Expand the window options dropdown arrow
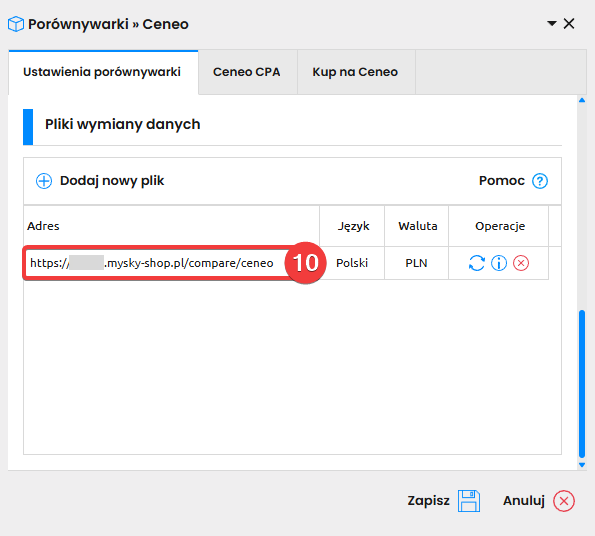This screenshot has width=595, height=536. [x=552, y=24]
